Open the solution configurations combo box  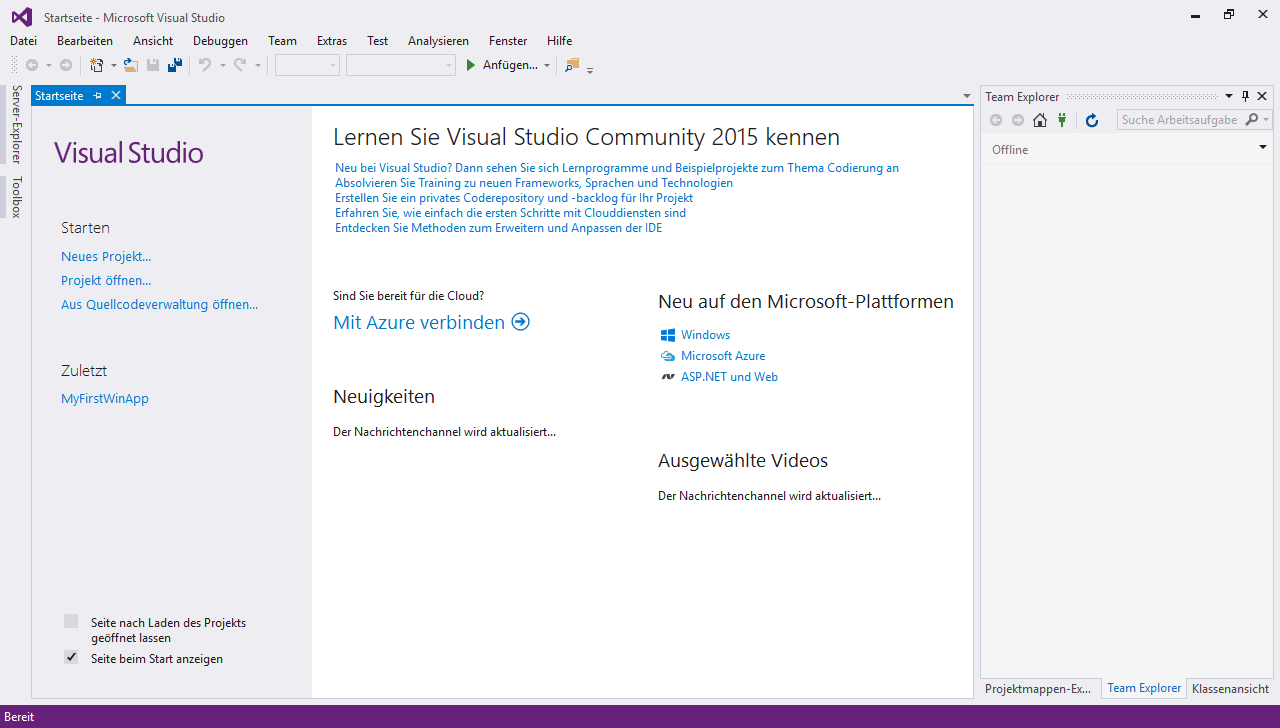coord(307,65)
